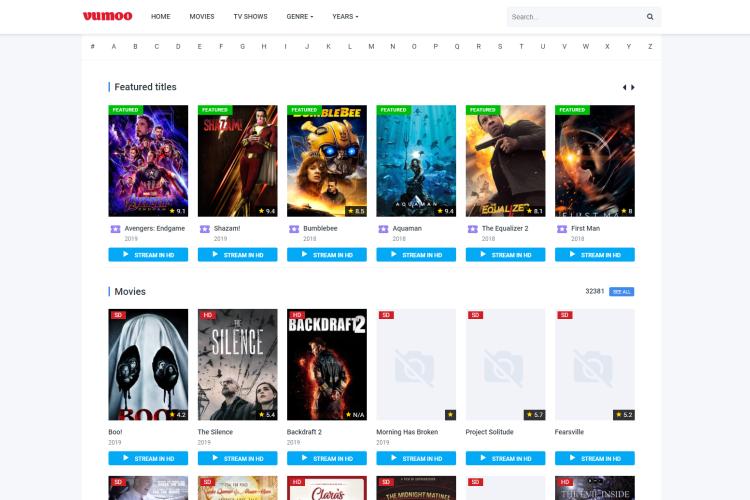
Task: Go to next featured titles arrow
Action: coord(633,88)
